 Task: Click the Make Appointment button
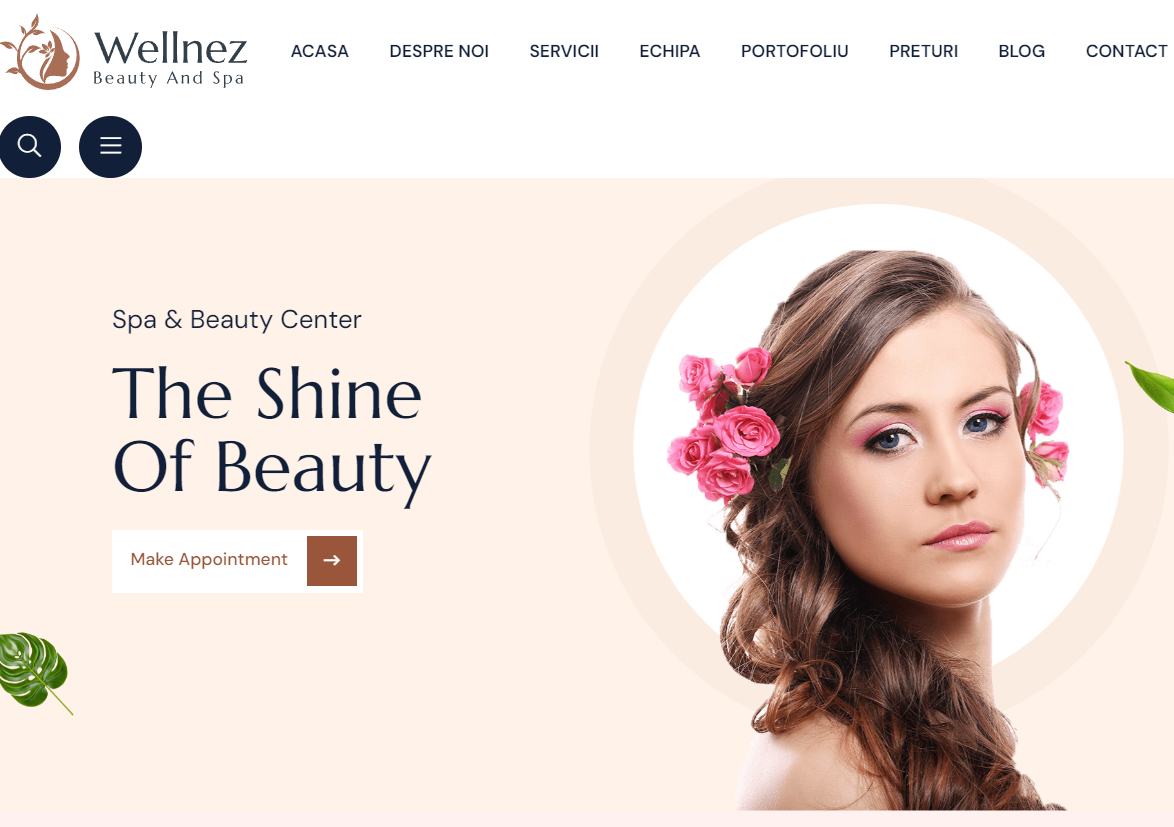point(237,561)
